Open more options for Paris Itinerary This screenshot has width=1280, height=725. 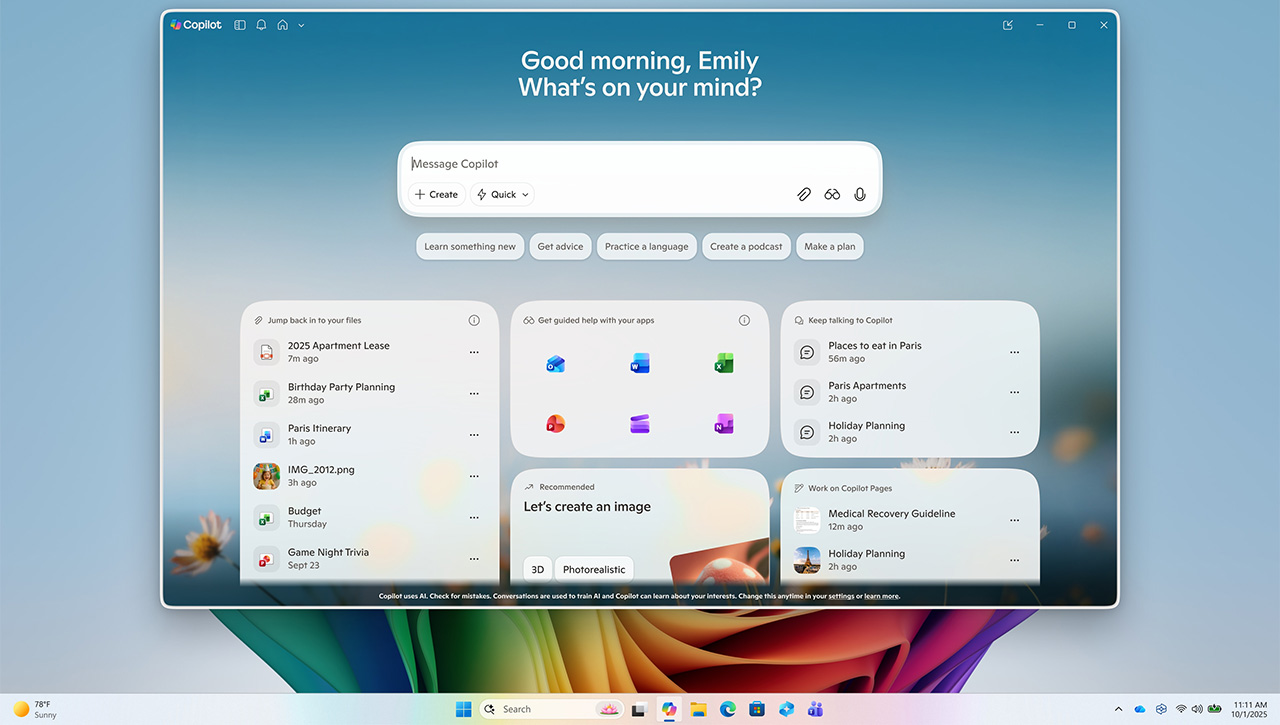point(474,434)
